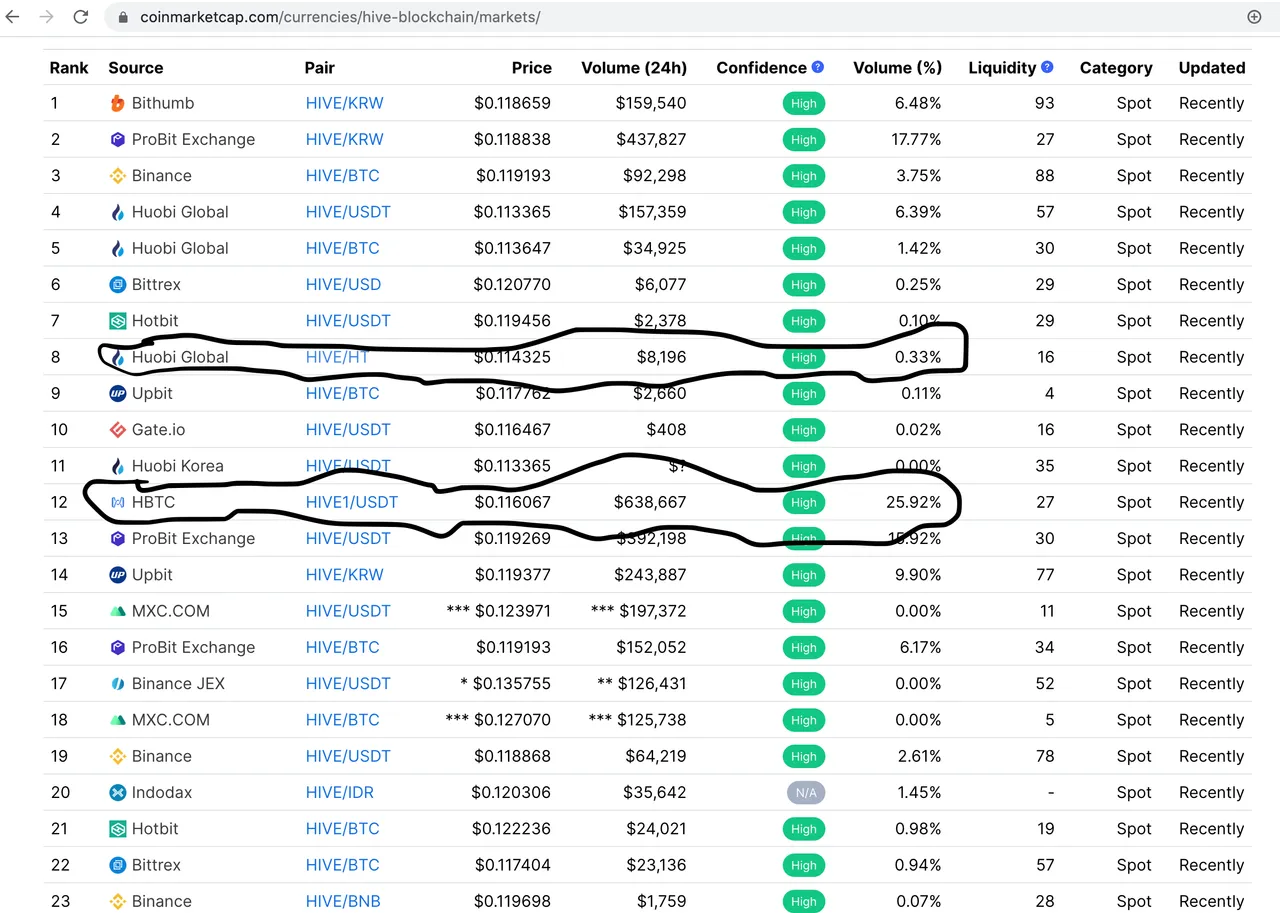Click the Binance logo in row 23
Viewport: 1280px width, 913px height.
click(117, 901)
